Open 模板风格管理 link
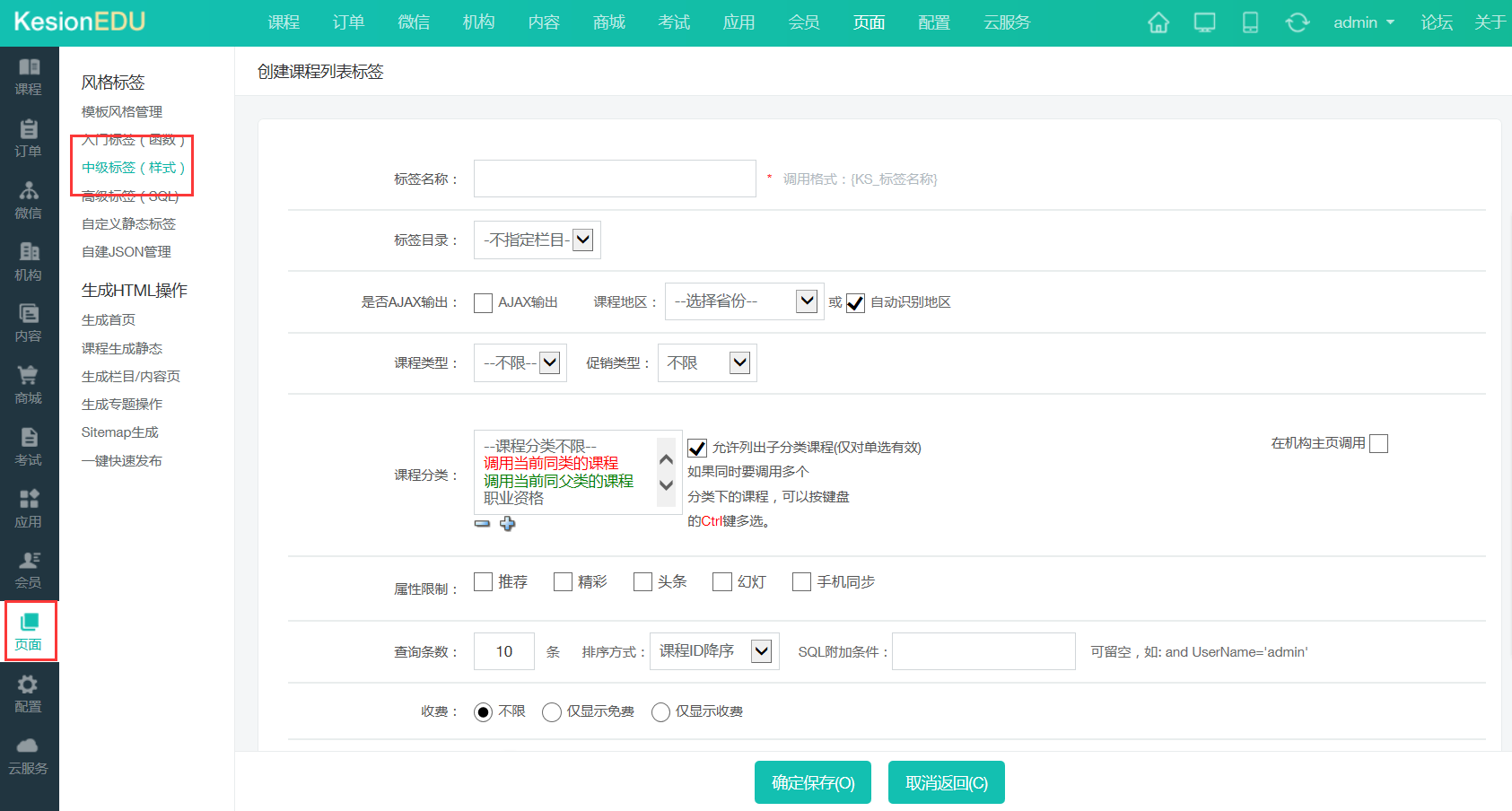 pyautogui.click(x=122, y=112)
